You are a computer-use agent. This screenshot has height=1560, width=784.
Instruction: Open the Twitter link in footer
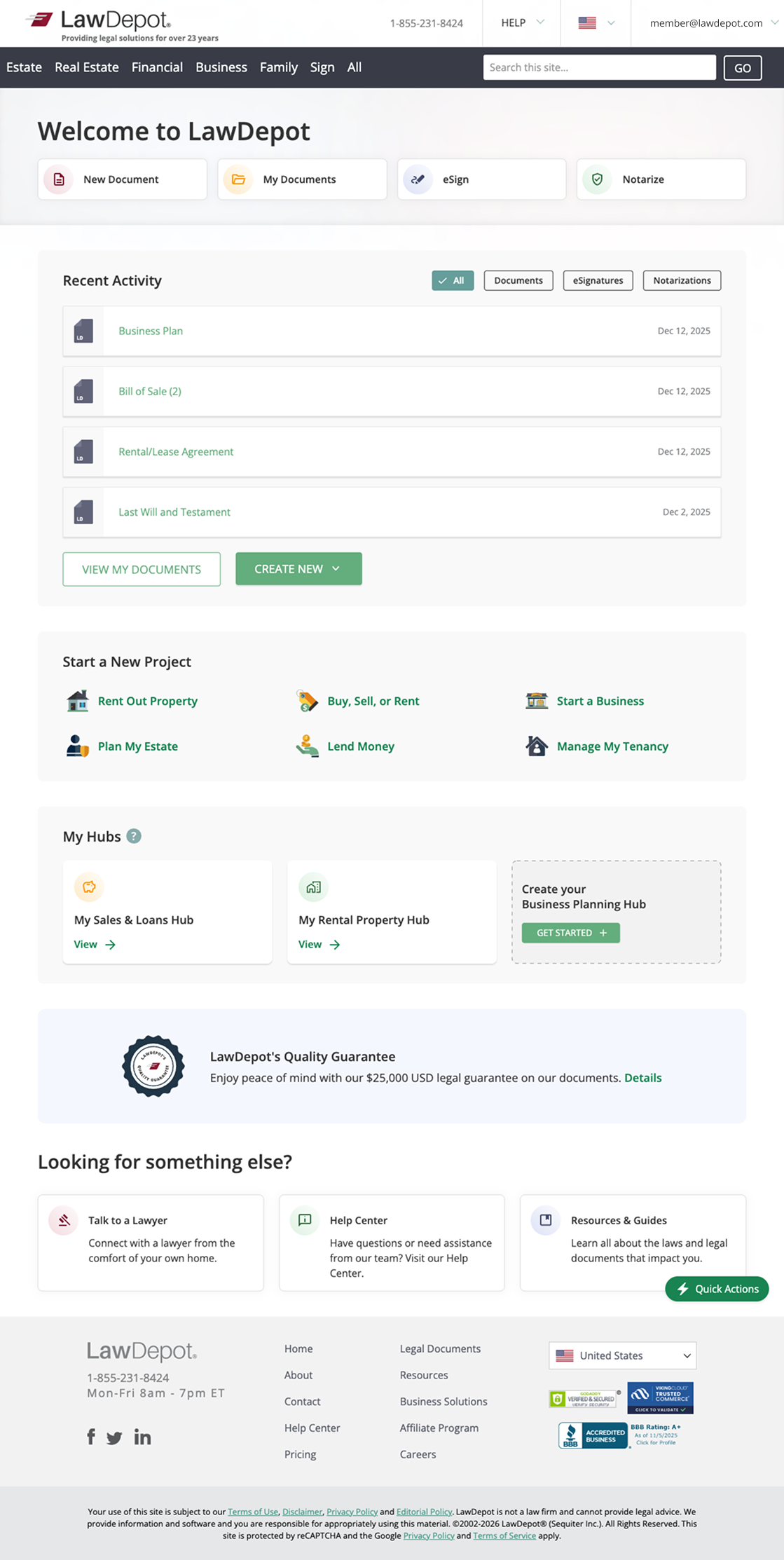(x=114, y=1438)
